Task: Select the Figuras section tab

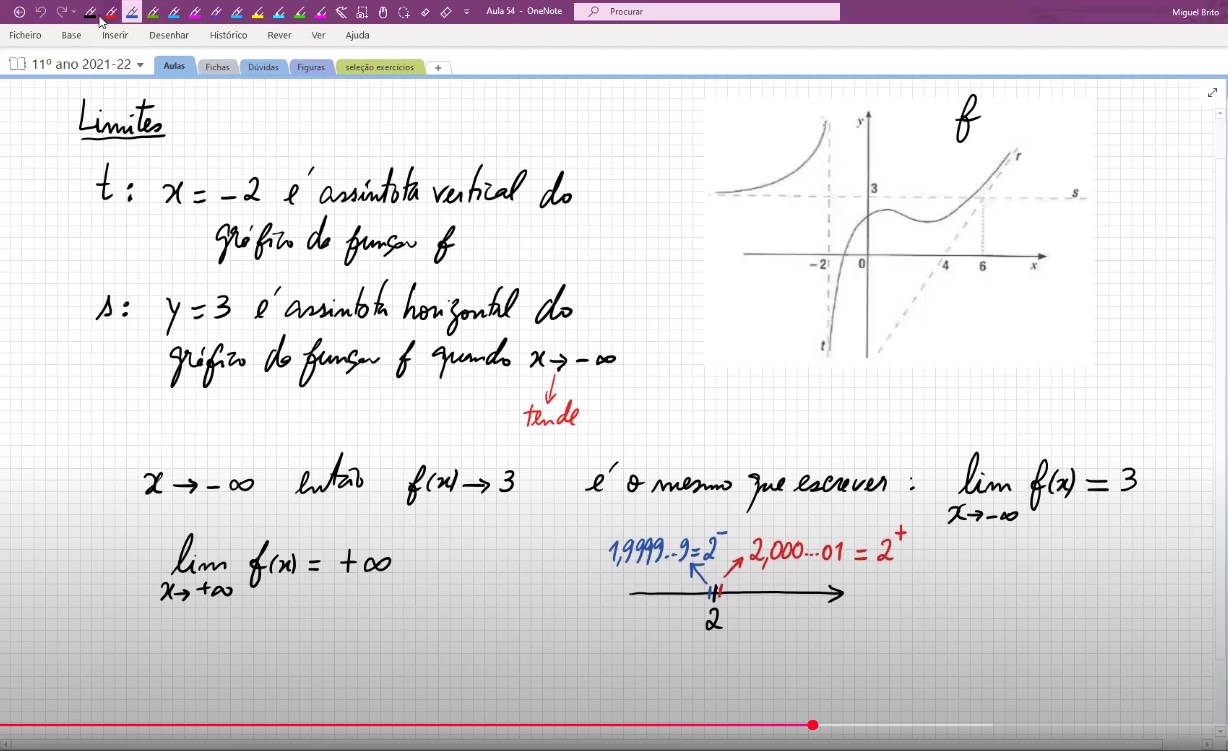Action: 311,67
